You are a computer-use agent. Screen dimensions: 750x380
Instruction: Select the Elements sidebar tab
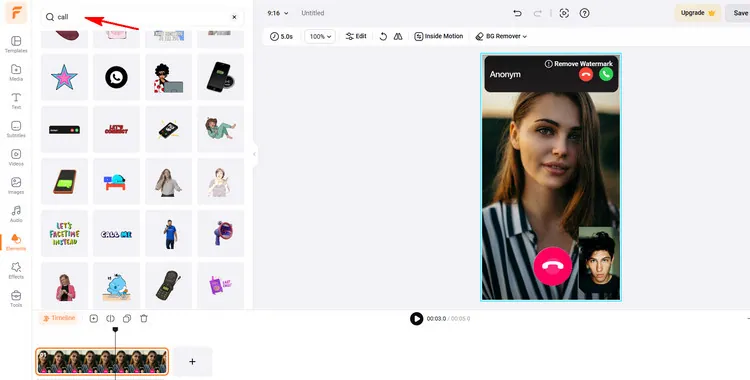click(x=16, y=242)
